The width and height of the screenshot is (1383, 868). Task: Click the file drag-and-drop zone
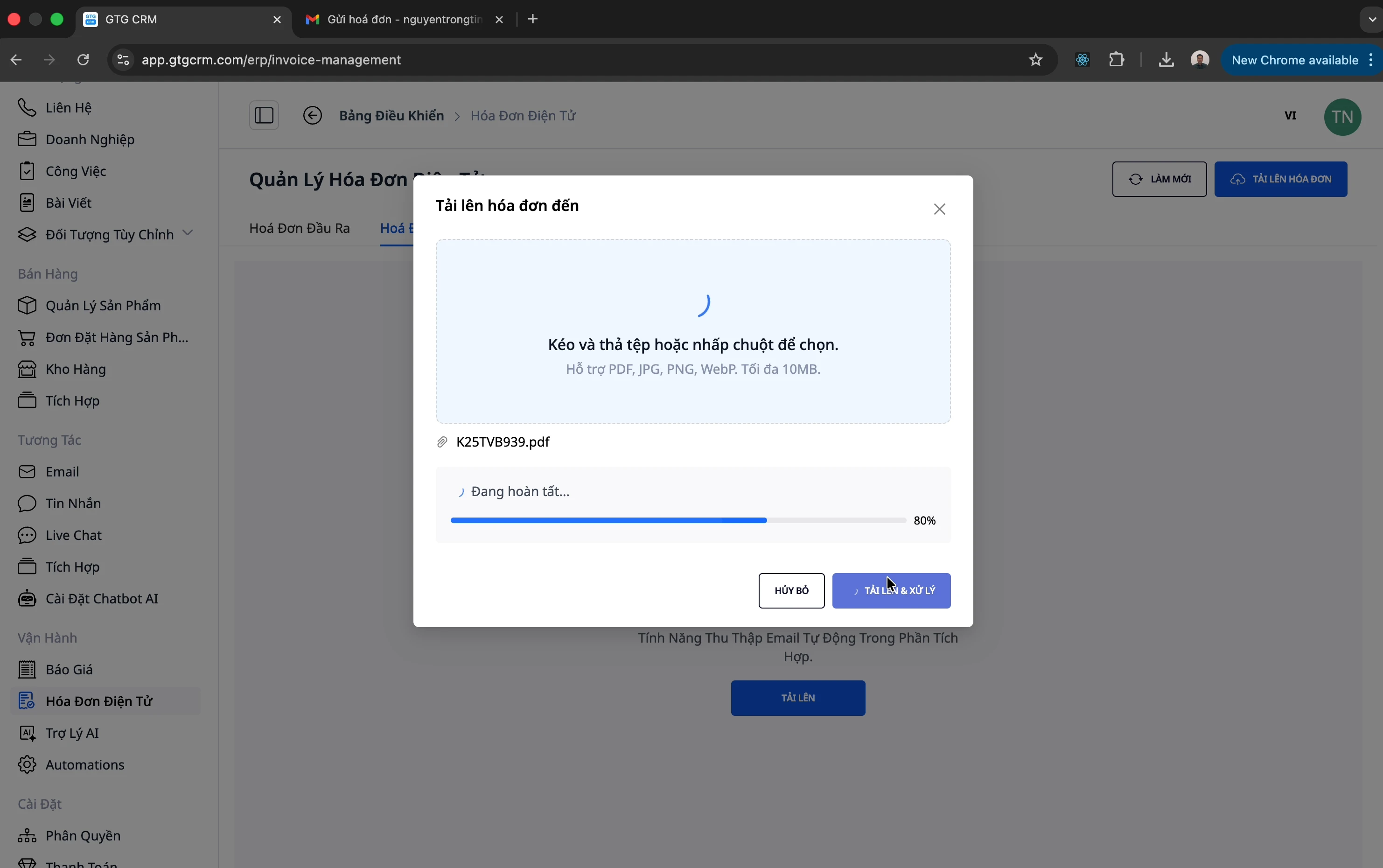point(693,332)
